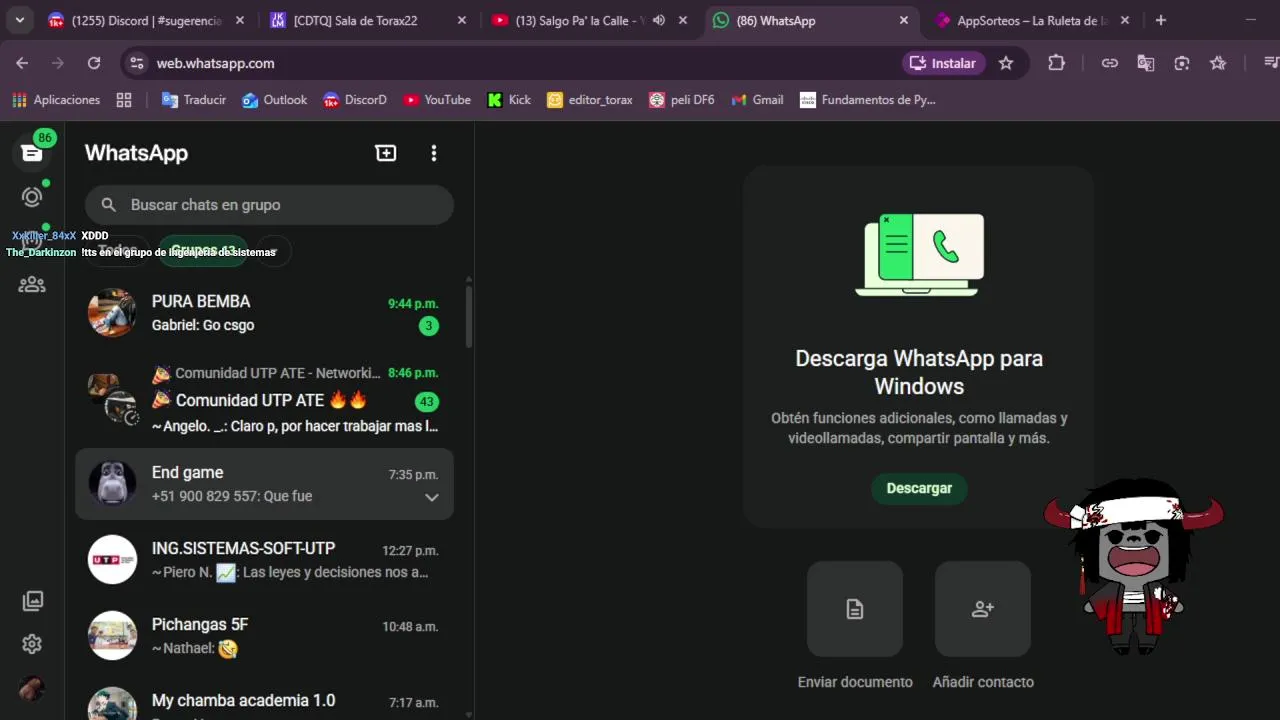Open the ING.SISTEMAS-SOFT-UTP chat
1280x720 pixels.
pos(264,560)
